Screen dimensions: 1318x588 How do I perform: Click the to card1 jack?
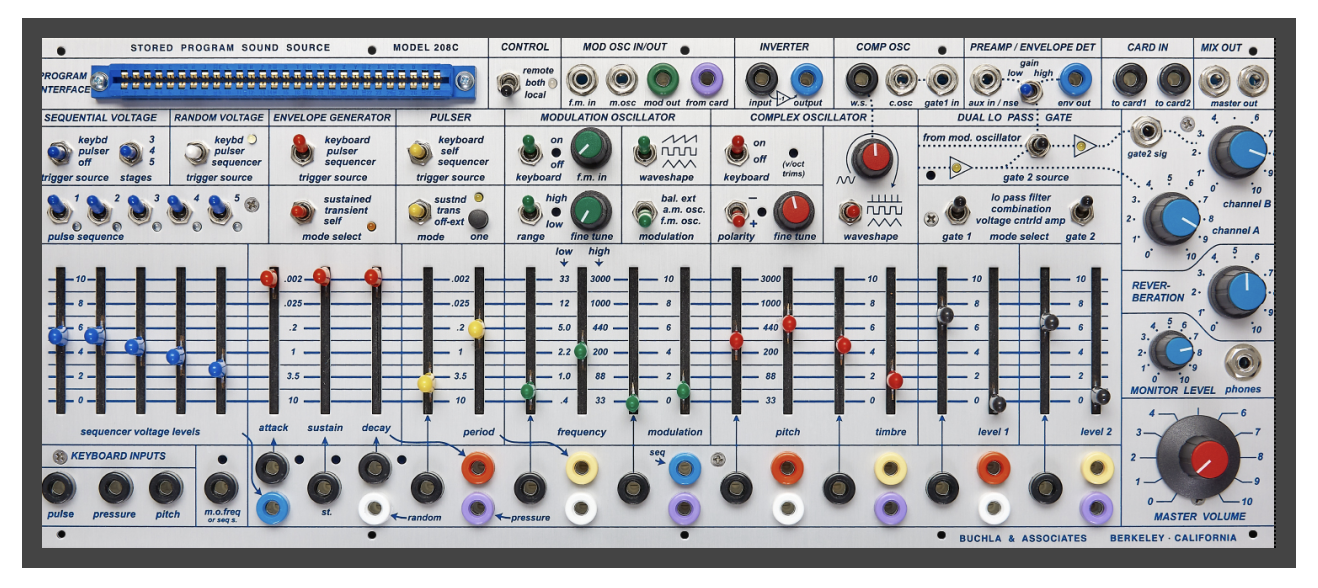(1131, 79)
